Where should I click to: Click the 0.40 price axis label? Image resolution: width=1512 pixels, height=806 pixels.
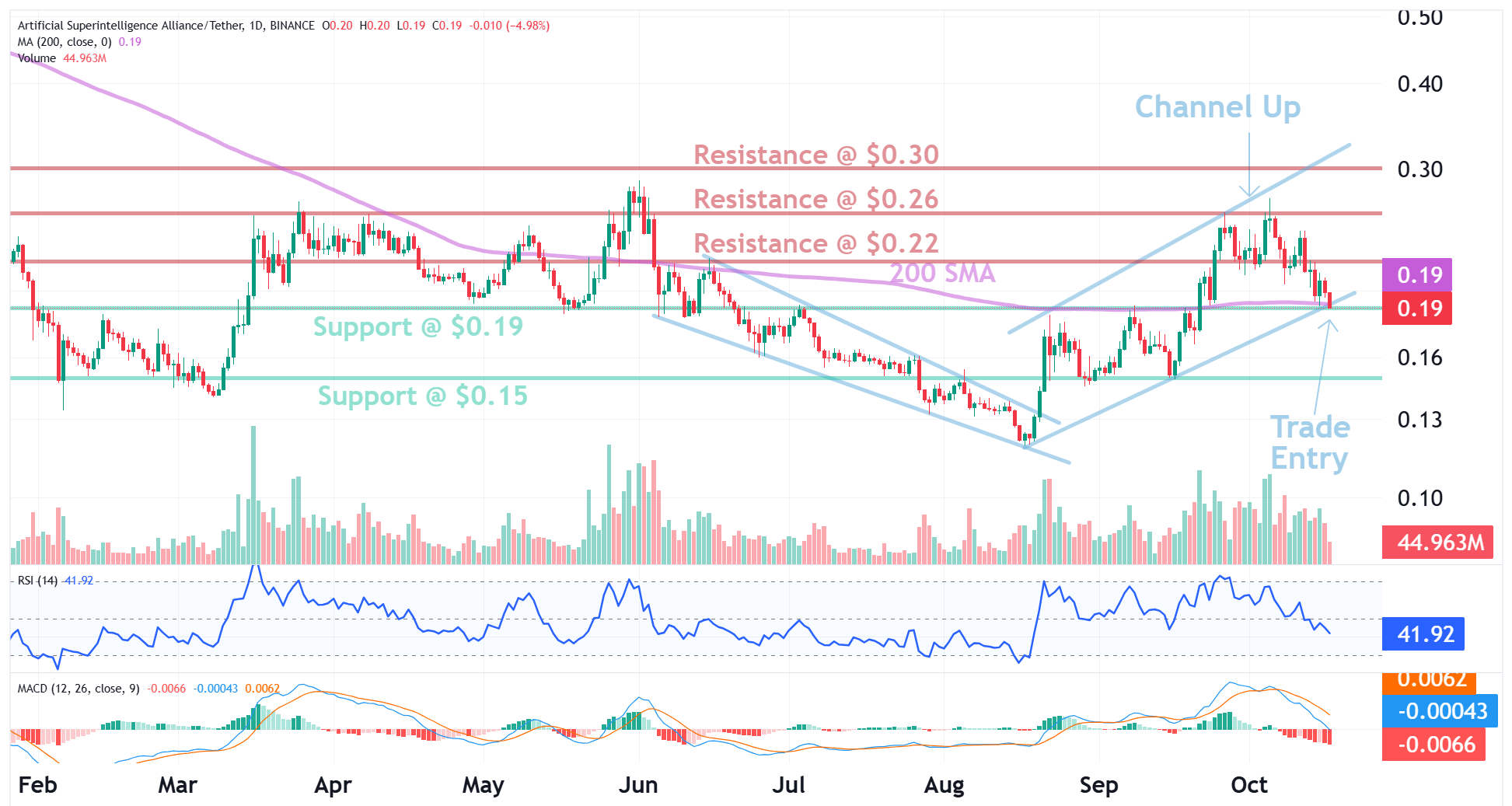tap(1419, 84)
